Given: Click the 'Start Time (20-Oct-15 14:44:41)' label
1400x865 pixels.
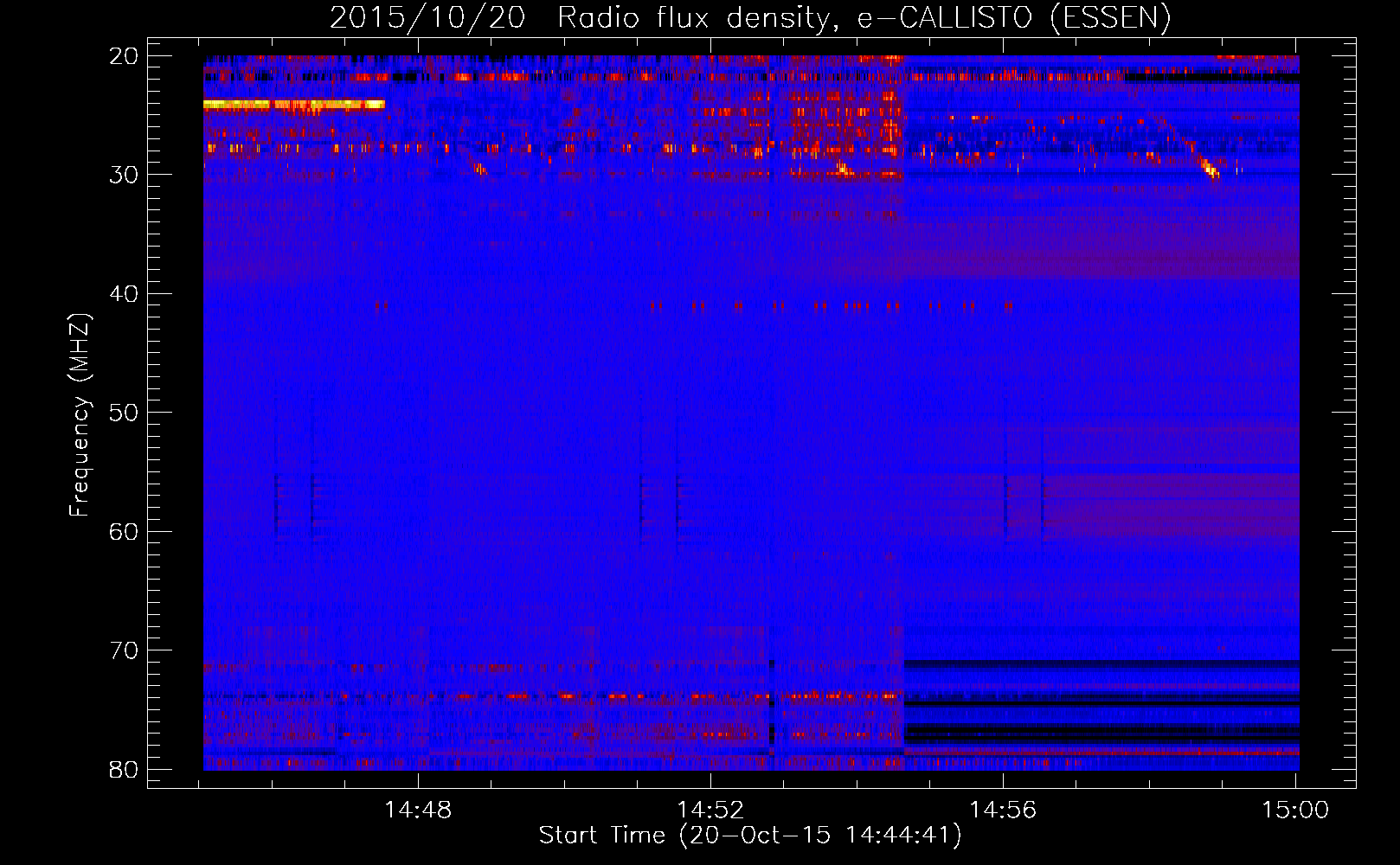Looking at the screenshot, I should tap(750, 835).
